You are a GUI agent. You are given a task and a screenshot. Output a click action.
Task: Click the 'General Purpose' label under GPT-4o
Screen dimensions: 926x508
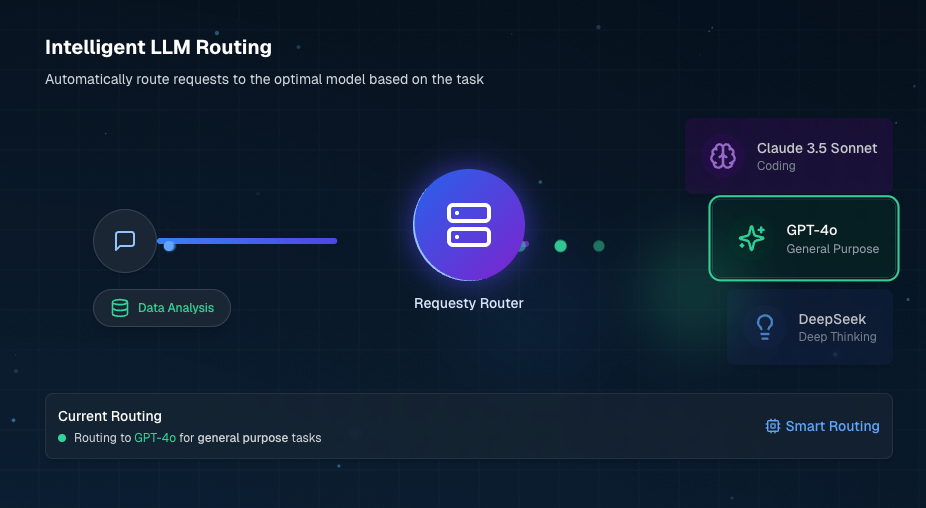click(x=833, y=249)
